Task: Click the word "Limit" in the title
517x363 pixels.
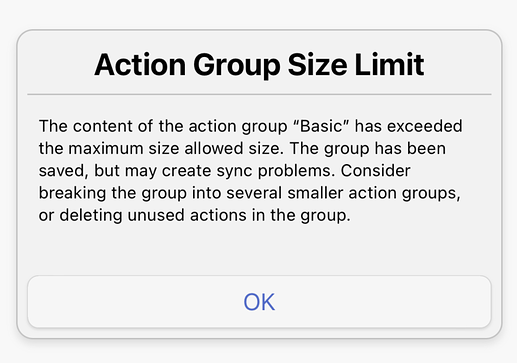Action: click(389, 65)
